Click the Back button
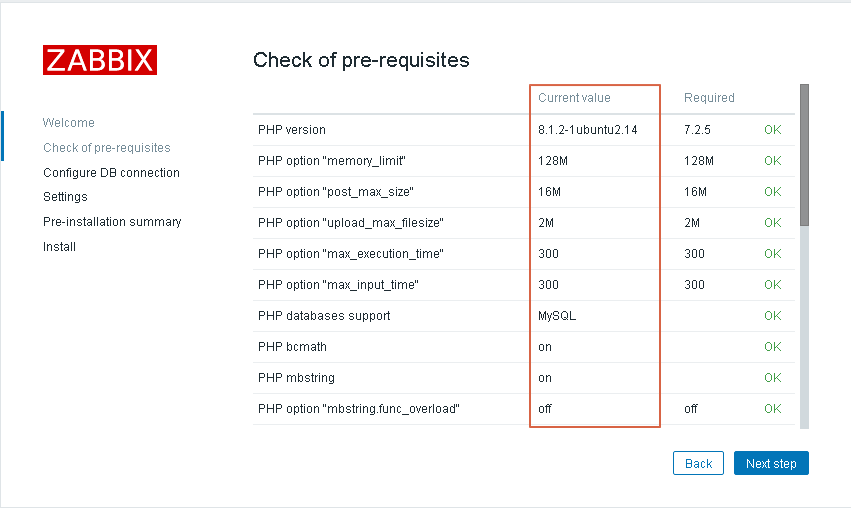Viewport: 851px width, 508px height. point(698,463)
